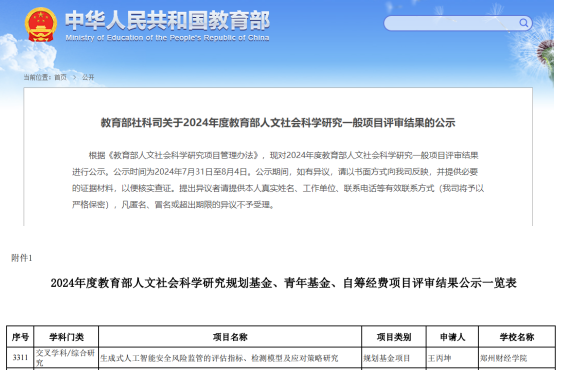The height and width of the screenshot is (370, 561).
Task: Click the cell 交叉学科/综合研究
Action: (x=66, y=358)
